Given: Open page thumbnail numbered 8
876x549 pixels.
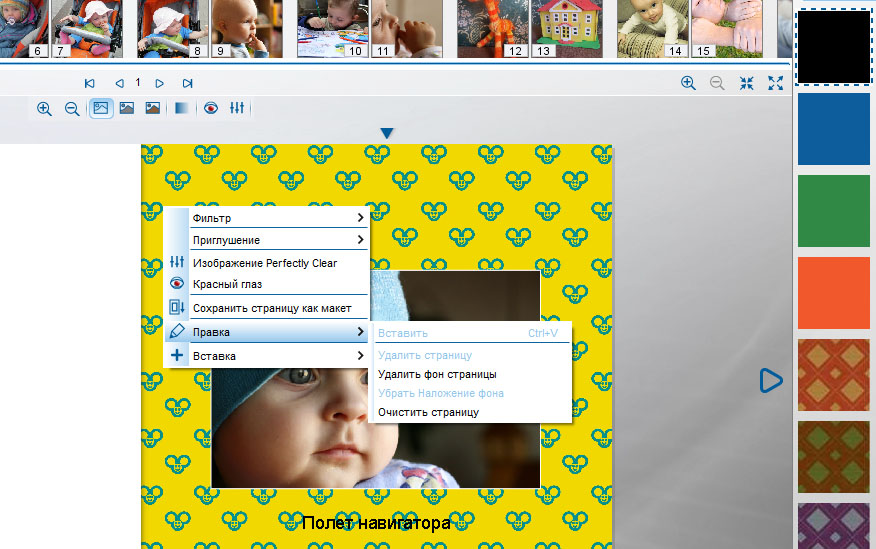Looking at the screenshot, I should tap(173, 28).
